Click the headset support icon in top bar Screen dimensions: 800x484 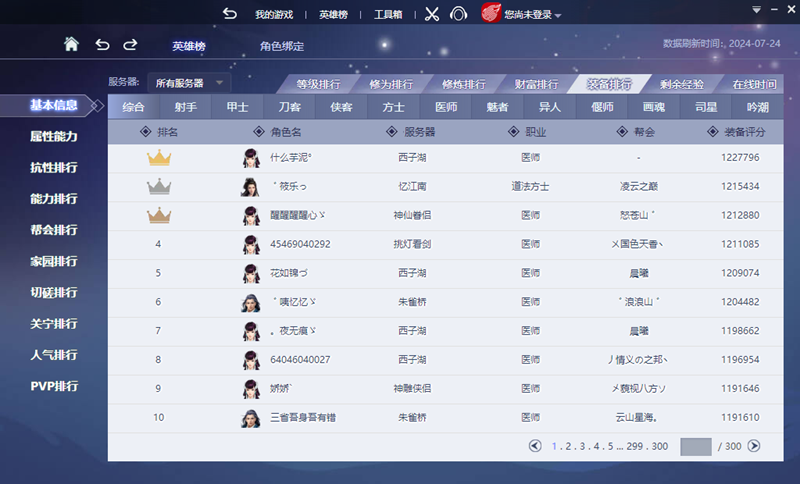(458, 14)
